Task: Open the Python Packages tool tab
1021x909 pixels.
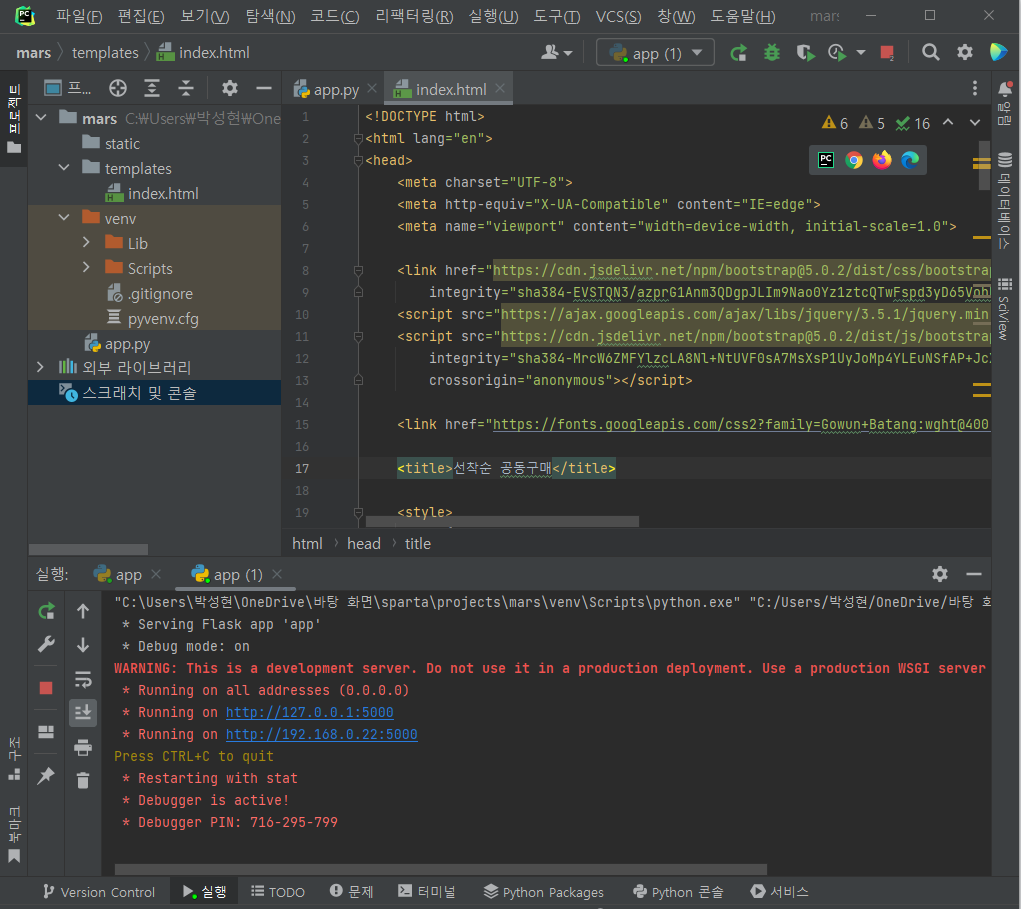Action: tap(544, 892)
